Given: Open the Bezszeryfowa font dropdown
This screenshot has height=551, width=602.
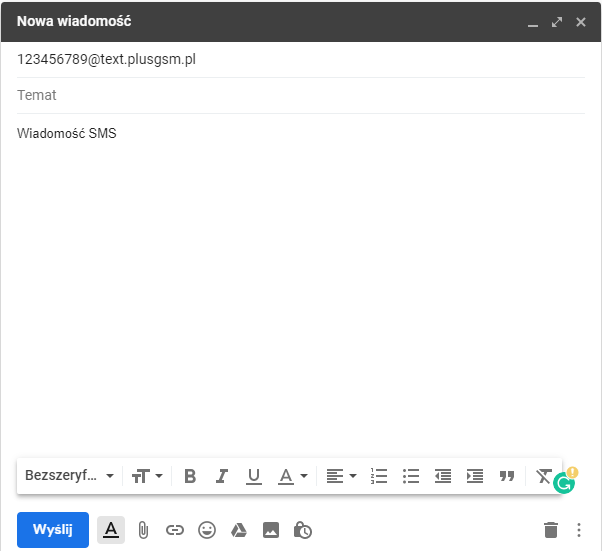Looking at the screenshot, I should click(x=69, y=476).
